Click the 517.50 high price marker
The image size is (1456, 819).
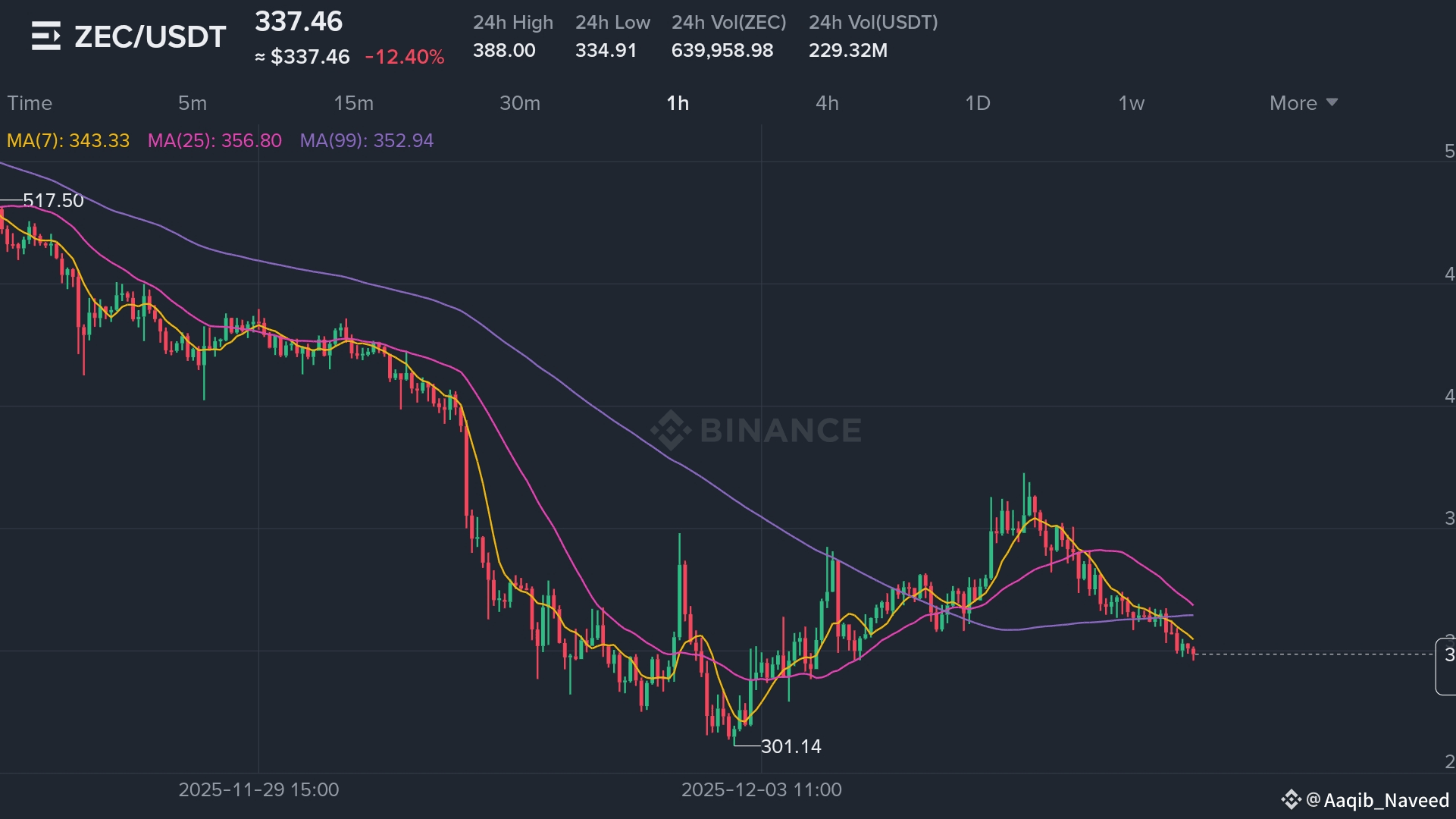click(x=53, y=200)
